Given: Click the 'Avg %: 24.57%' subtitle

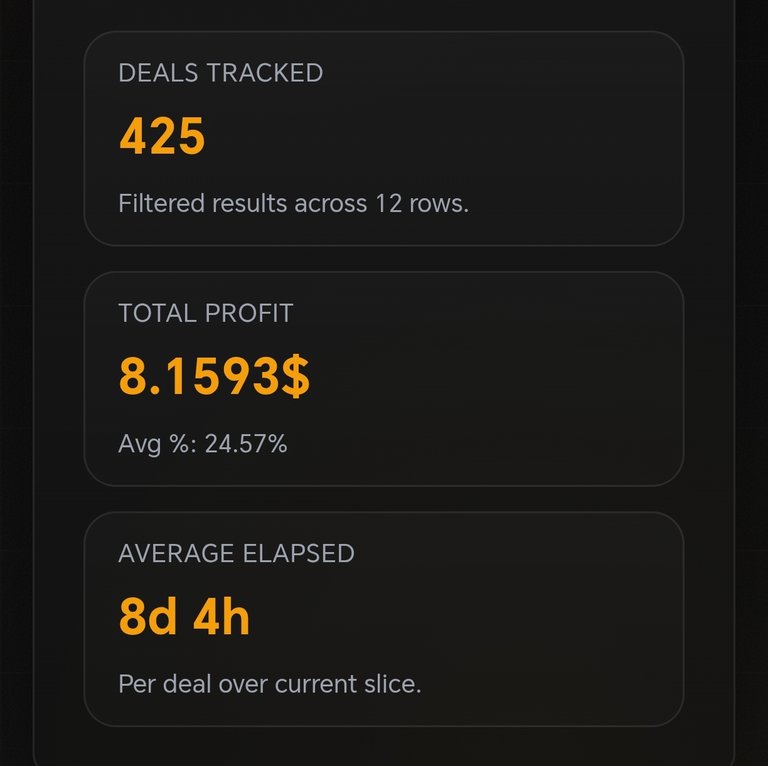Looking at the screenshot, I should pyautogui.click(x=202, y=444).
